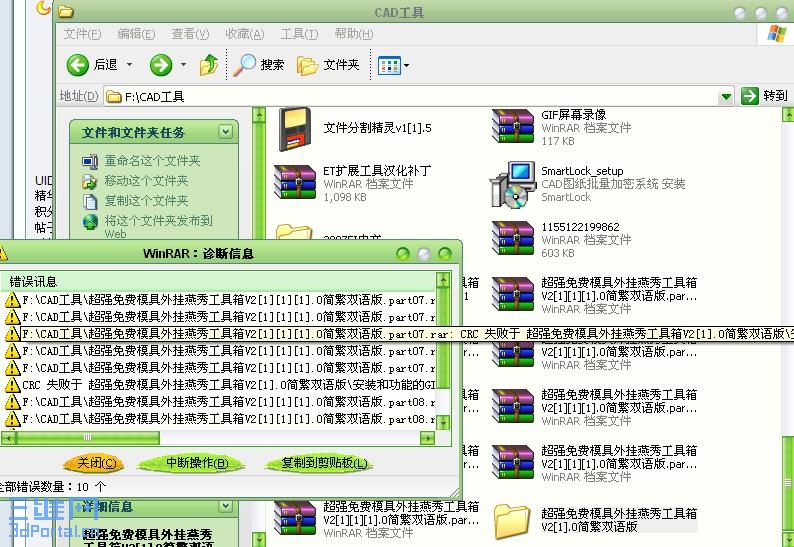Click file name ET扩展工具汉化补丁

click(x=377, y=170)
